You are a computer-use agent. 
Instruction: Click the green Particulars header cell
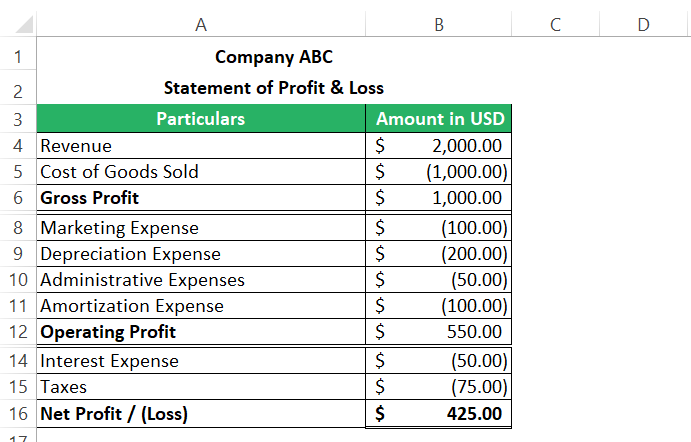201,119
